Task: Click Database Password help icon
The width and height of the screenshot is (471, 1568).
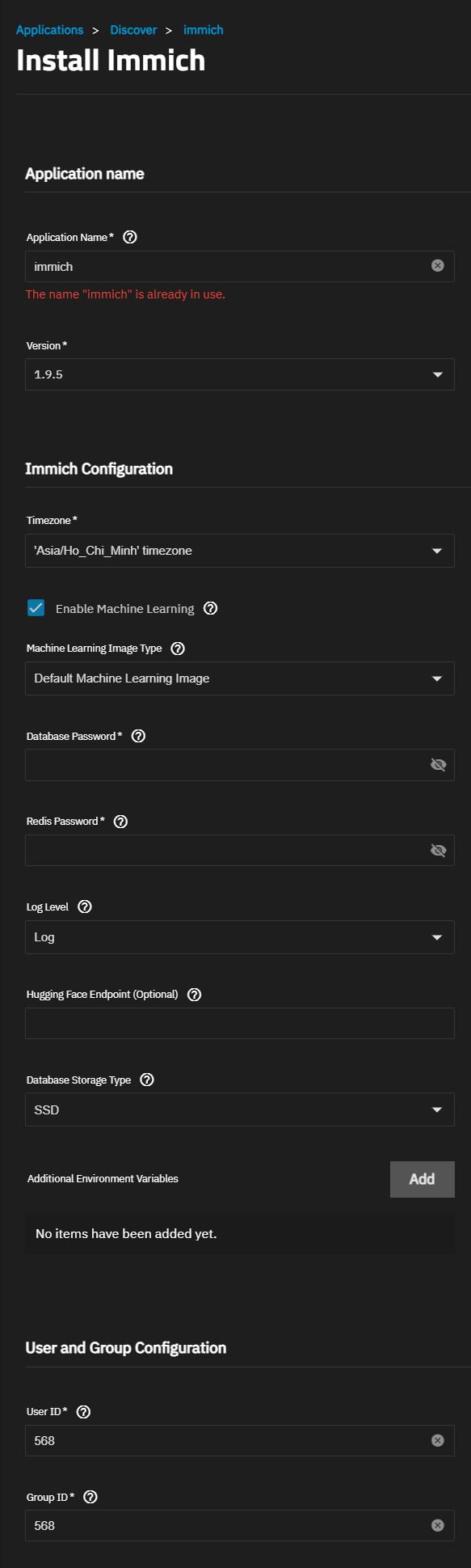Action: (x=138, y=736)
